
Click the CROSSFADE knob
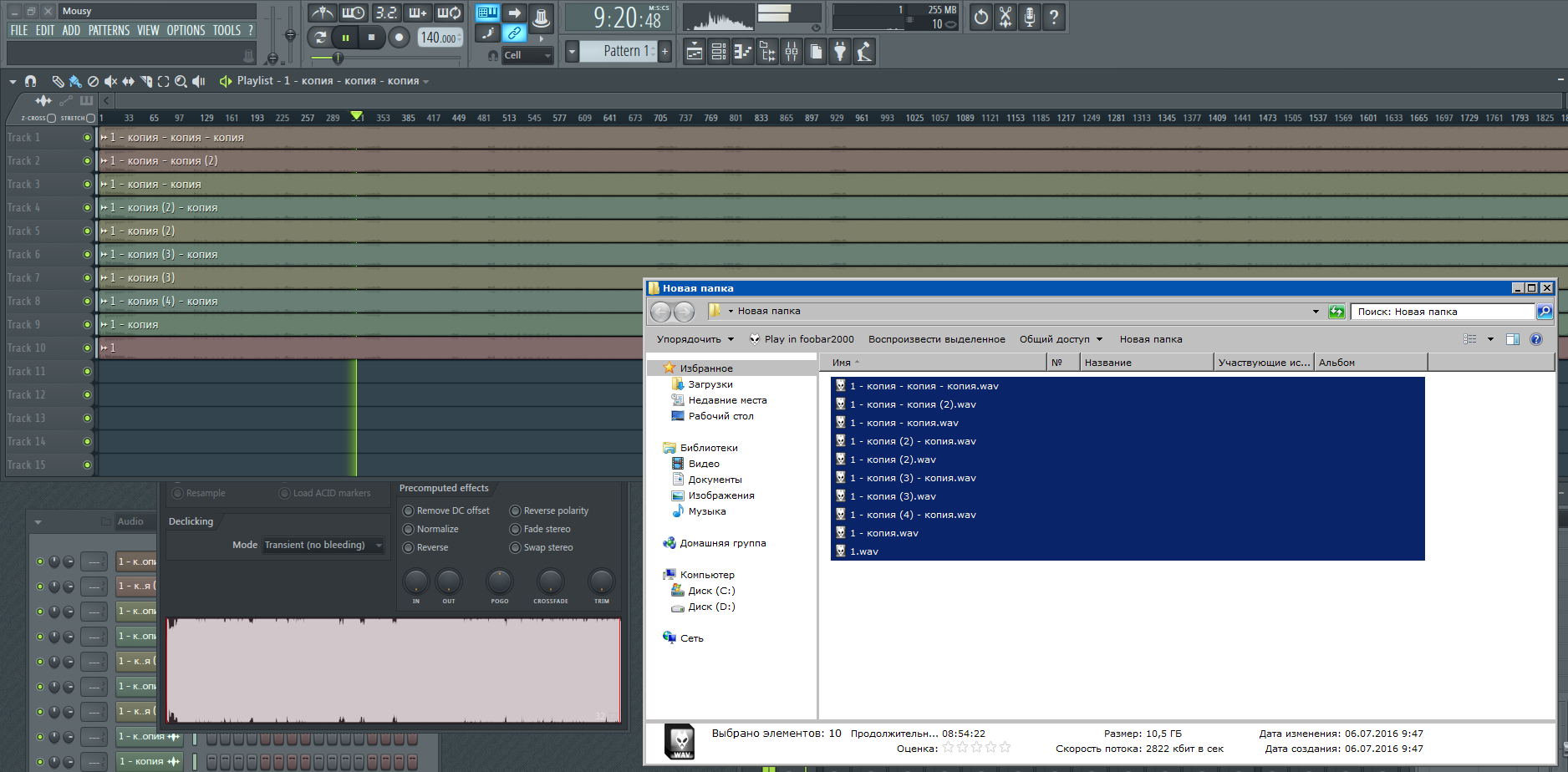click(550, 581)
